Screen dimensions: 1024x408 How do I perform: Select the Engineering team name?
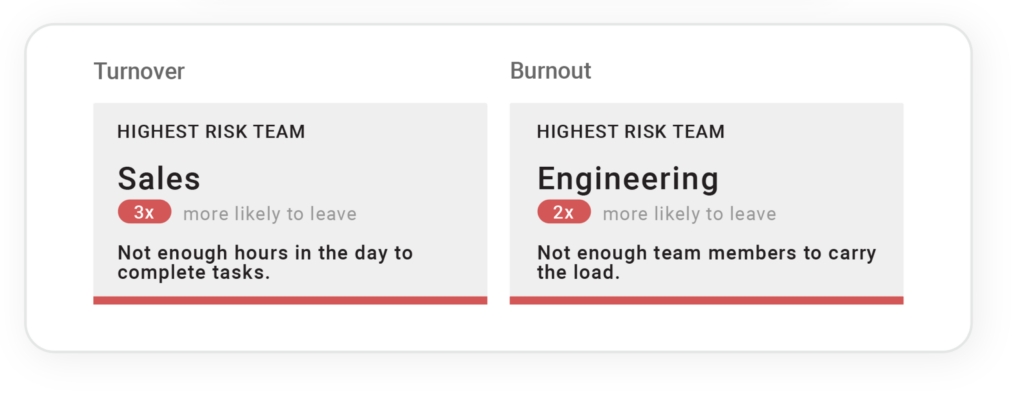tap(628, 179)
